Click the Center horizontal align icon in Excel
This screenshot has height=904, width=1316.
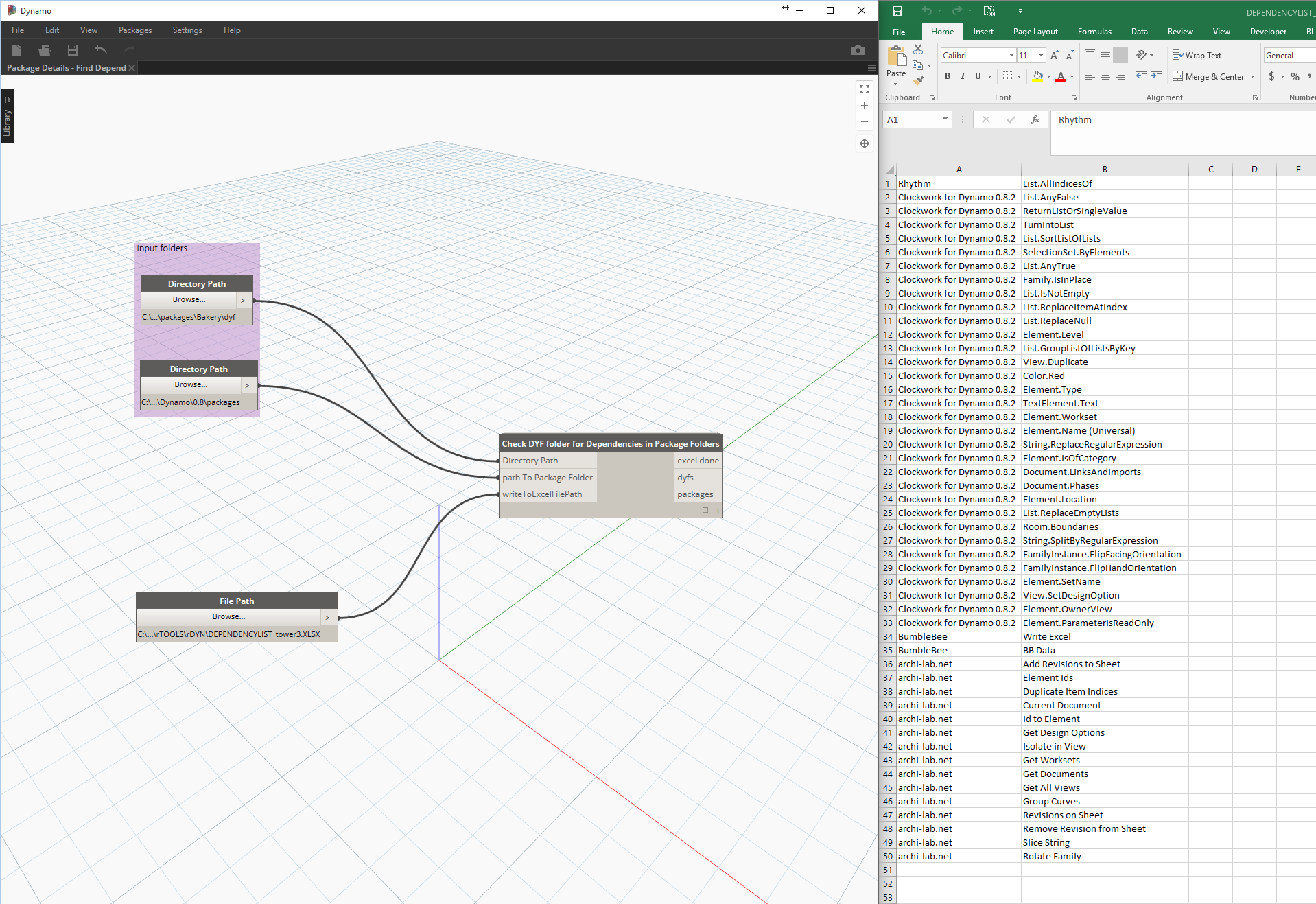pos(1105,76)
